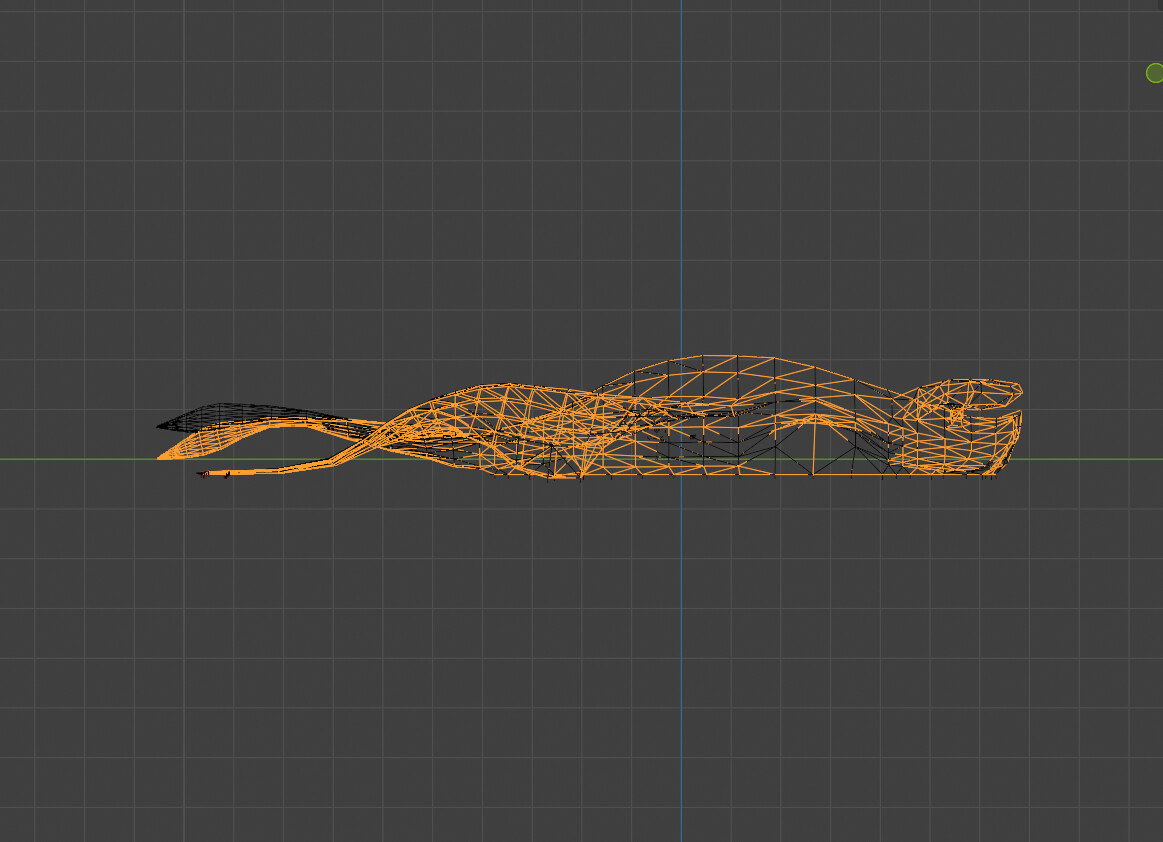Click the orange front nose tip of the car
This screenshot has width=1163, height=842.
click(162, 457)
